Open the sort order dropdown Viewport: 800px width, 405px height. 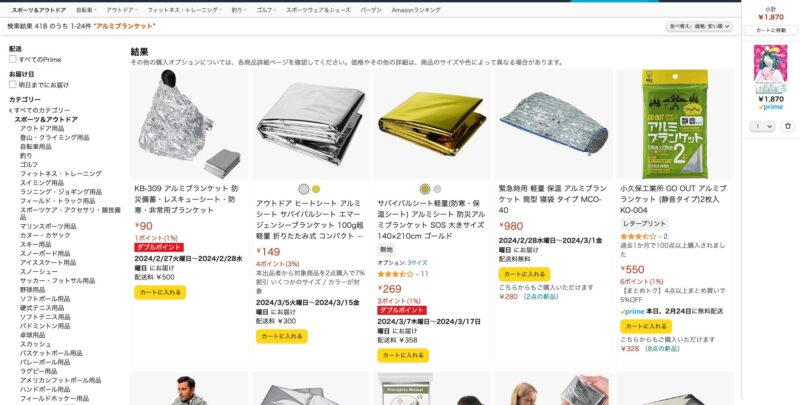(698, 26)
